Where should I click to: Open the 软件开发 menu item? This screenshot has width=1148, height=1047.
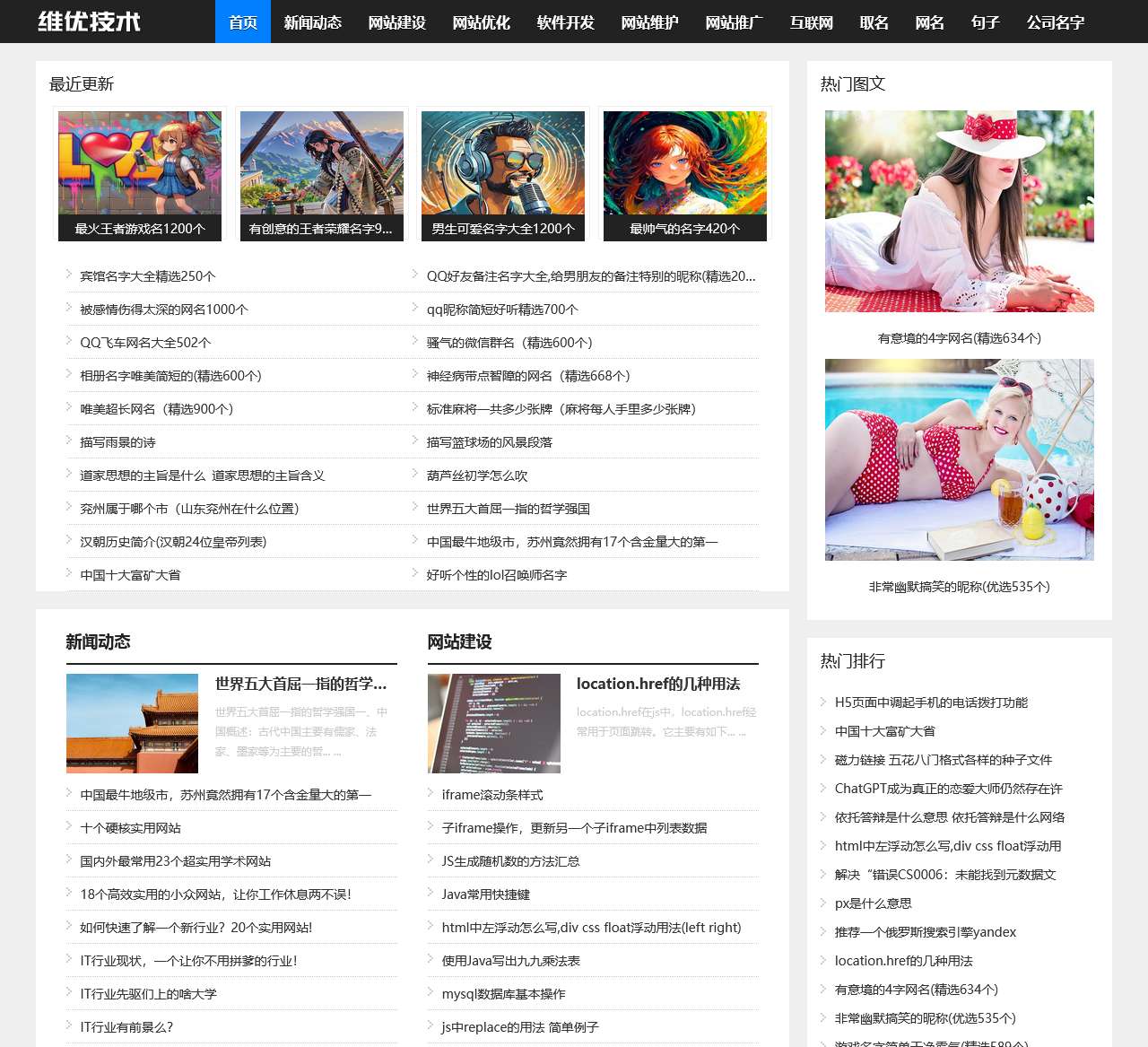(x=565, y=22)
